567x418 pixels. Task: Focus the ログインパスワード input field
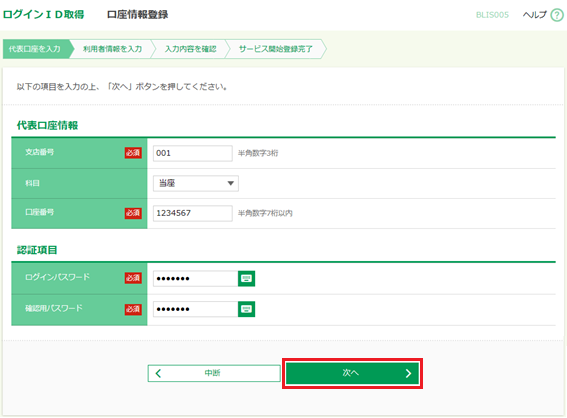point(196,278)
